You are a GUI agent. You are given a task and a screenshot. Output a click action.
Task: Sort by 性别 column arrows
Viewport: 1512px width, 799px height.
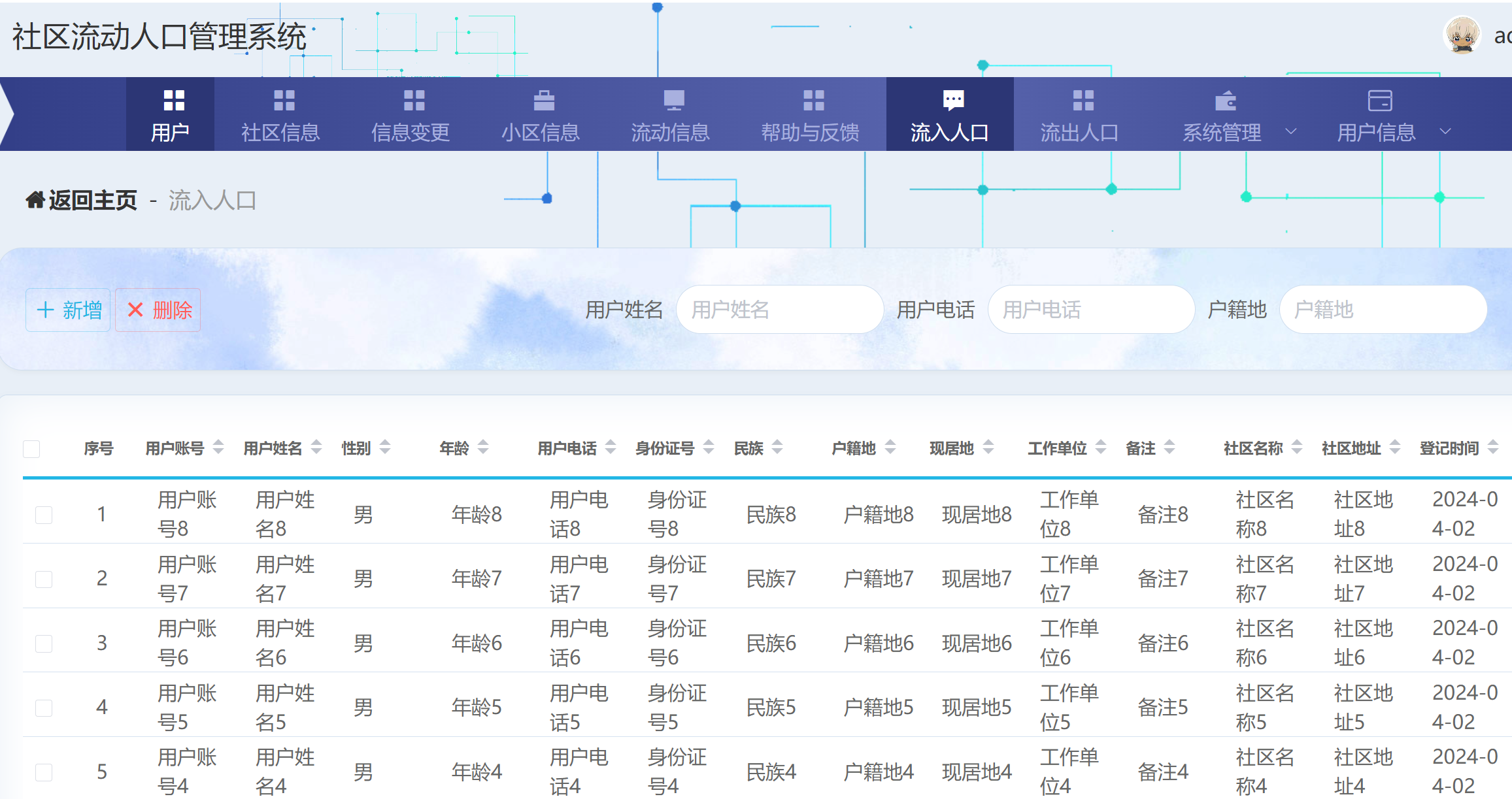point(385,448)
